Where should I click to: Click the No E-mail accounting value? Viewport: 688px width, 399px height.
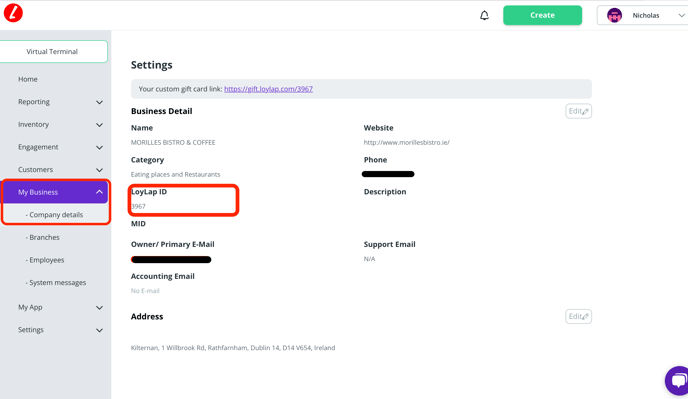[145, 291]
